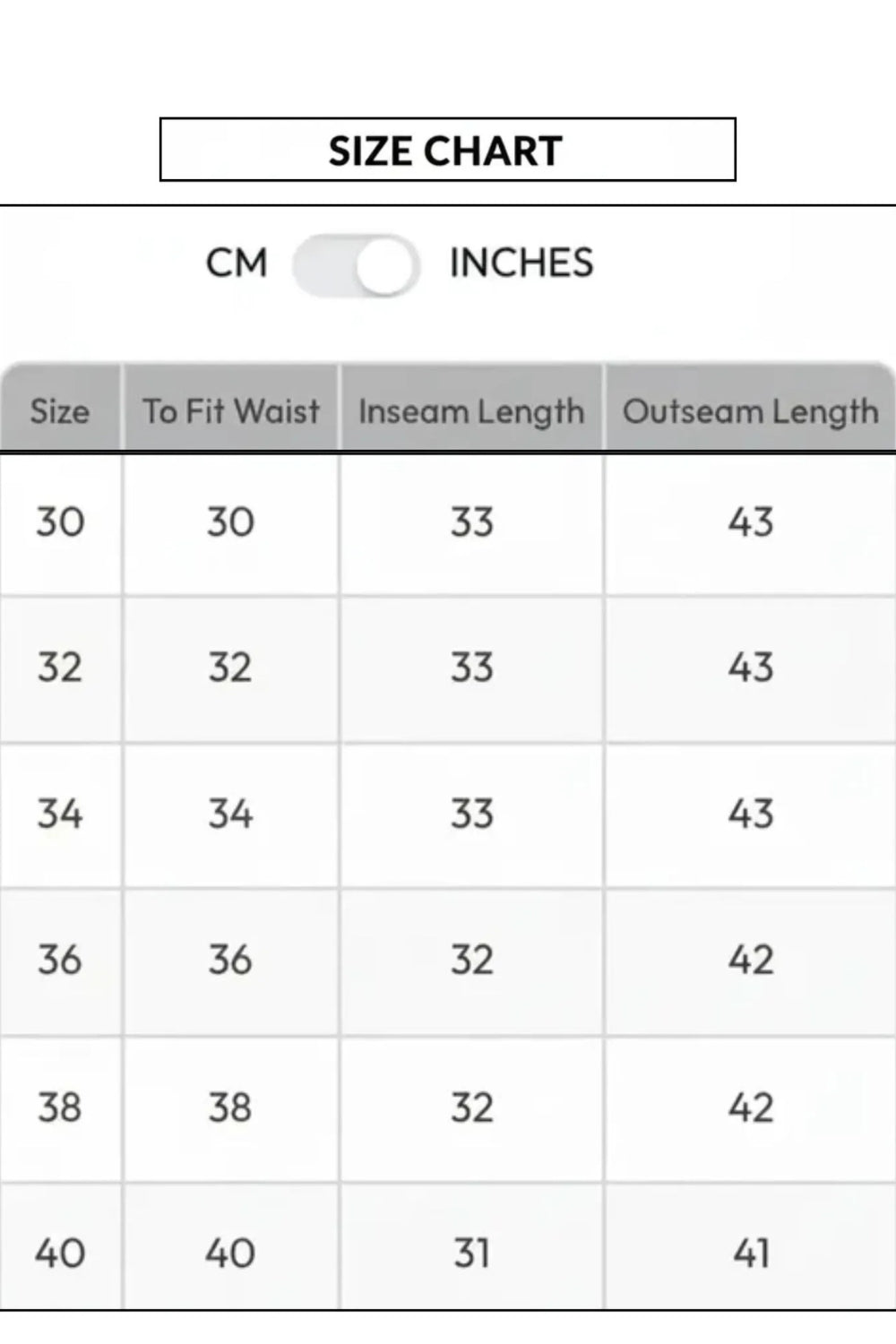
Task: Choose size 38 in the Size column
Action: [60, 1107]
